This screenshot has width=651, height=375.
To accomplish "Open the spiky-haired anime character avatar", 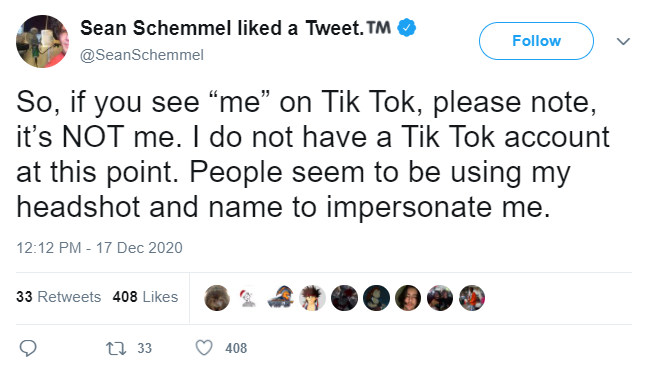I will (x=312, y=298).
